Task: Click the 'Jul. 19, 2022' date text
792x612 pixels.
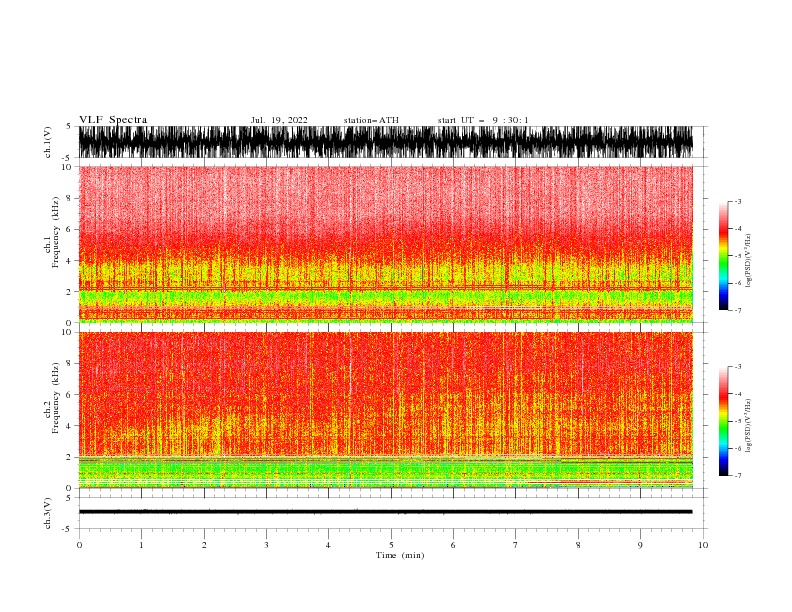Action: coord(279,120)
